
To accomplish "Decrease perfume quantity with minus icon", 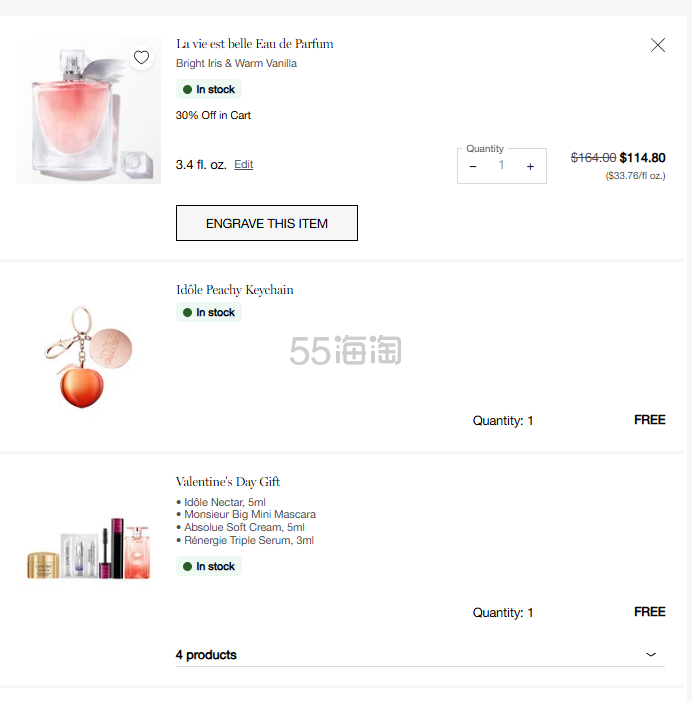I will (473, 166).
